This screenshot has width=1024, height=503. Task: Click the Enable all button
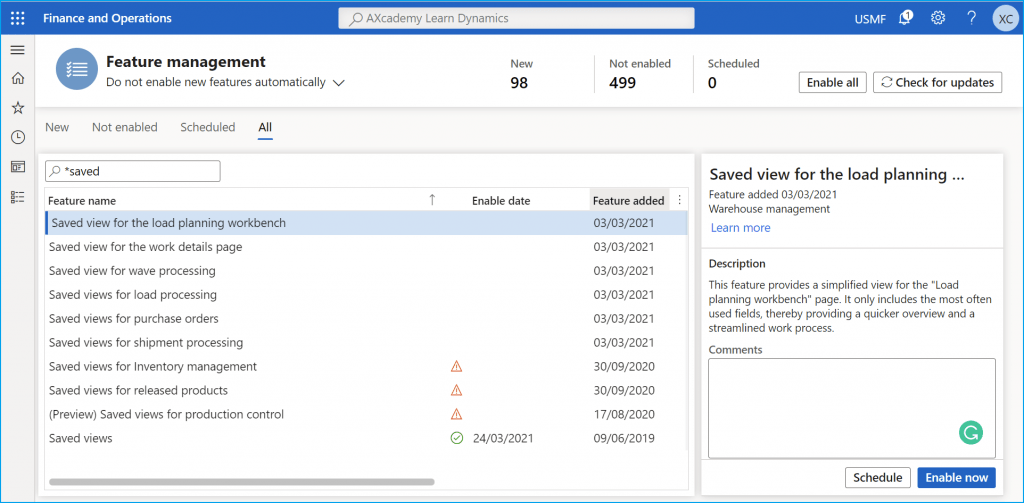pyautogui.click(x=833, y=82)
